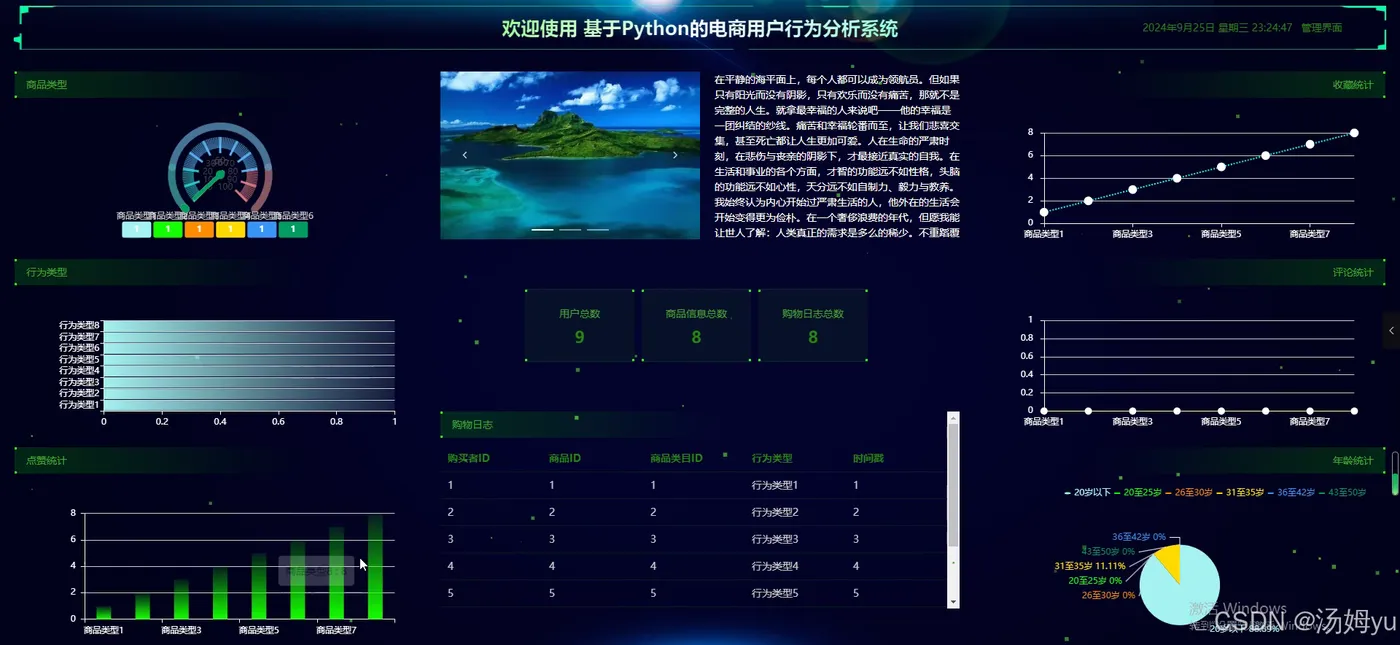1400x645 pixels.
Task: Toggle the yellow legend swatch under the gauge
Action: (230, 230)
